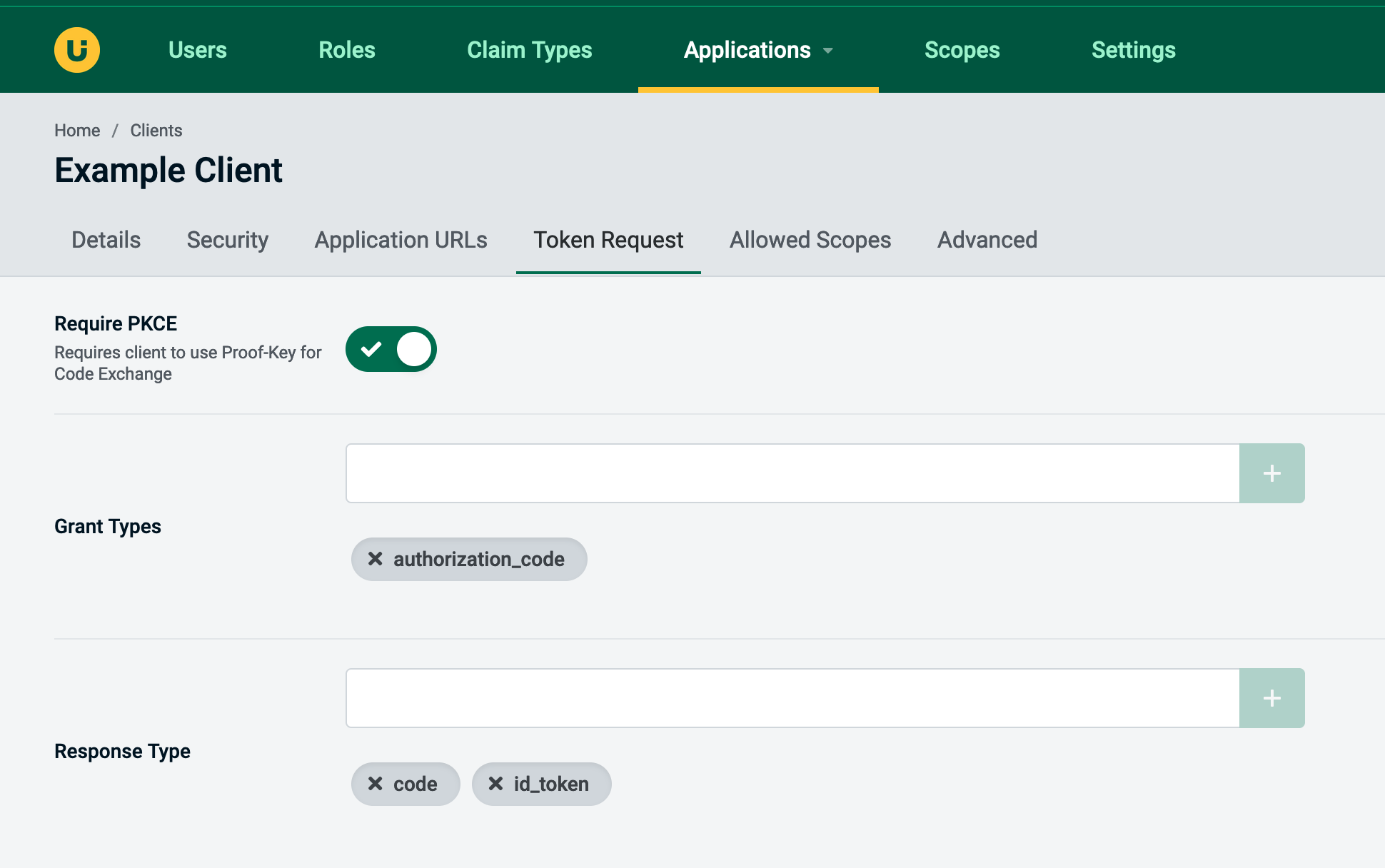Image resolution: width=1385 pixels, height=868 pixels.
Task: Click the authorization_code chip text
Action: coord(479,559)
